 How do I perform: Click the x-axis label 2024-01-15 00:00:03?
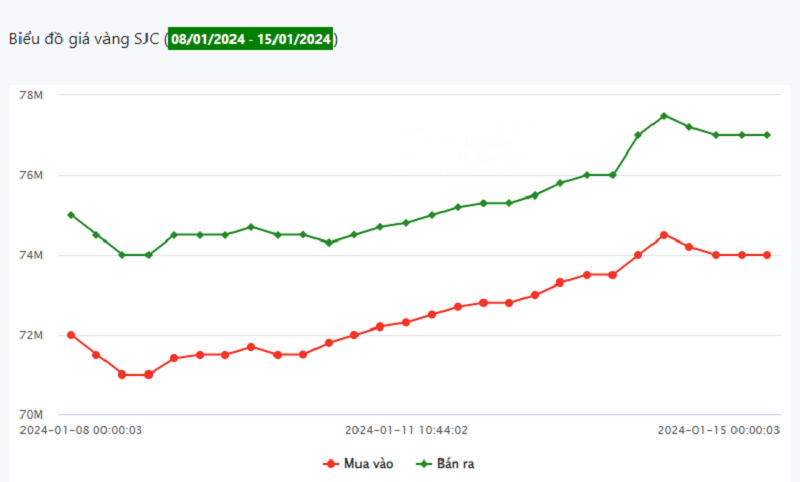click(x=718, y=430)
